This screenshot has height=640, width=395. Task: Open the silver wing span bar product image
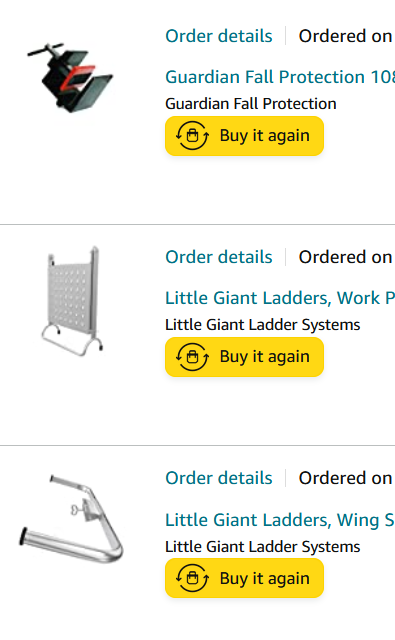[71, 518]
